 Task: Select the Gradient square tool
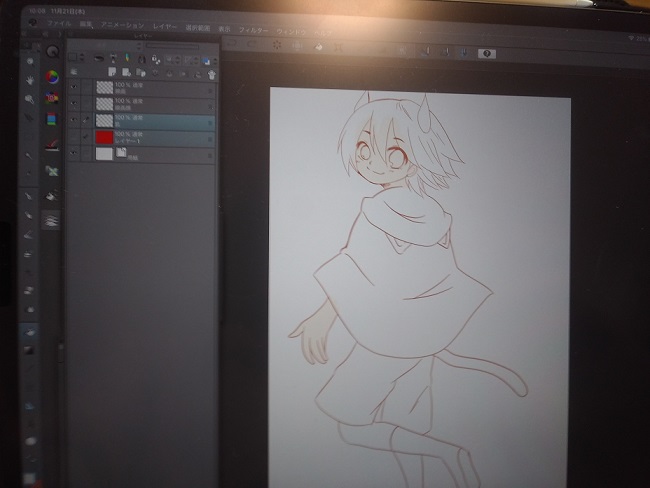tap(29, 351)
